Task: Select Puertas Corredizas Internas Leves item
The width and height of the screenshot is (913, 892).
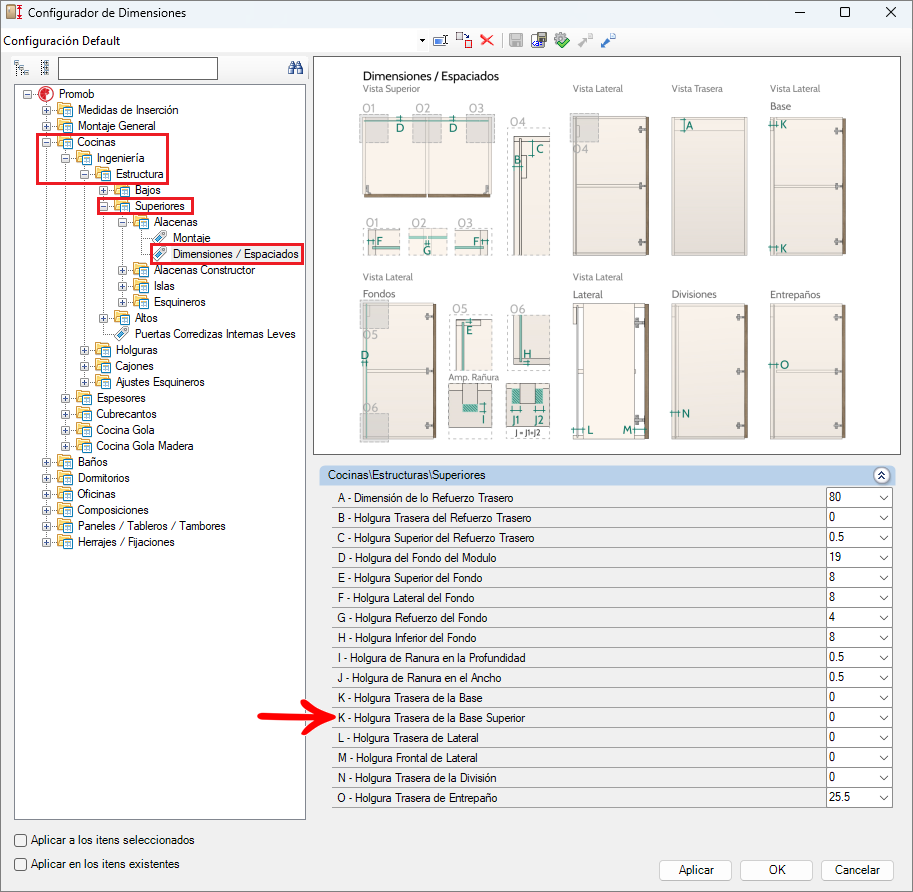Action: [x=215, y=334]
